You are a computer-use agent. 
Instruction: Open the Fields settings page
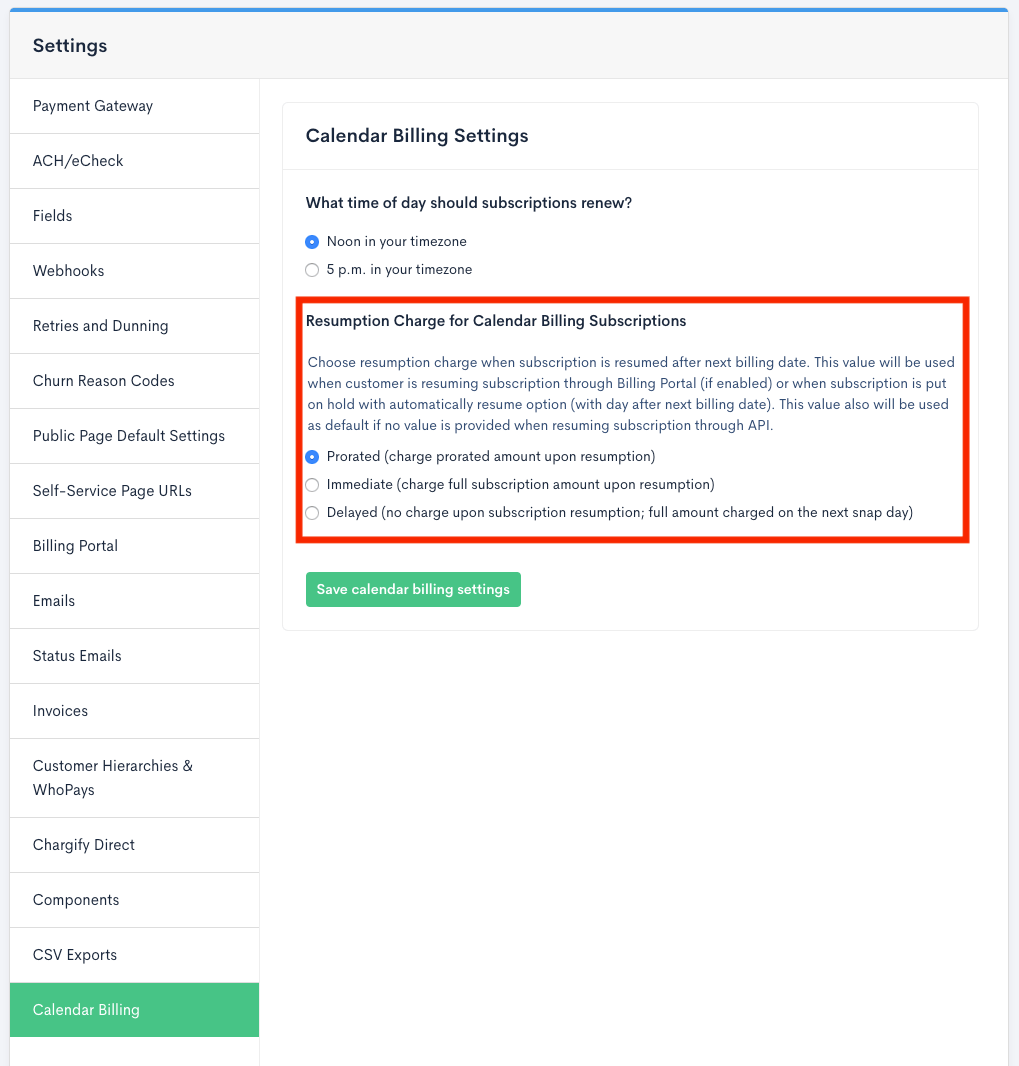click(x=53, y=216)
